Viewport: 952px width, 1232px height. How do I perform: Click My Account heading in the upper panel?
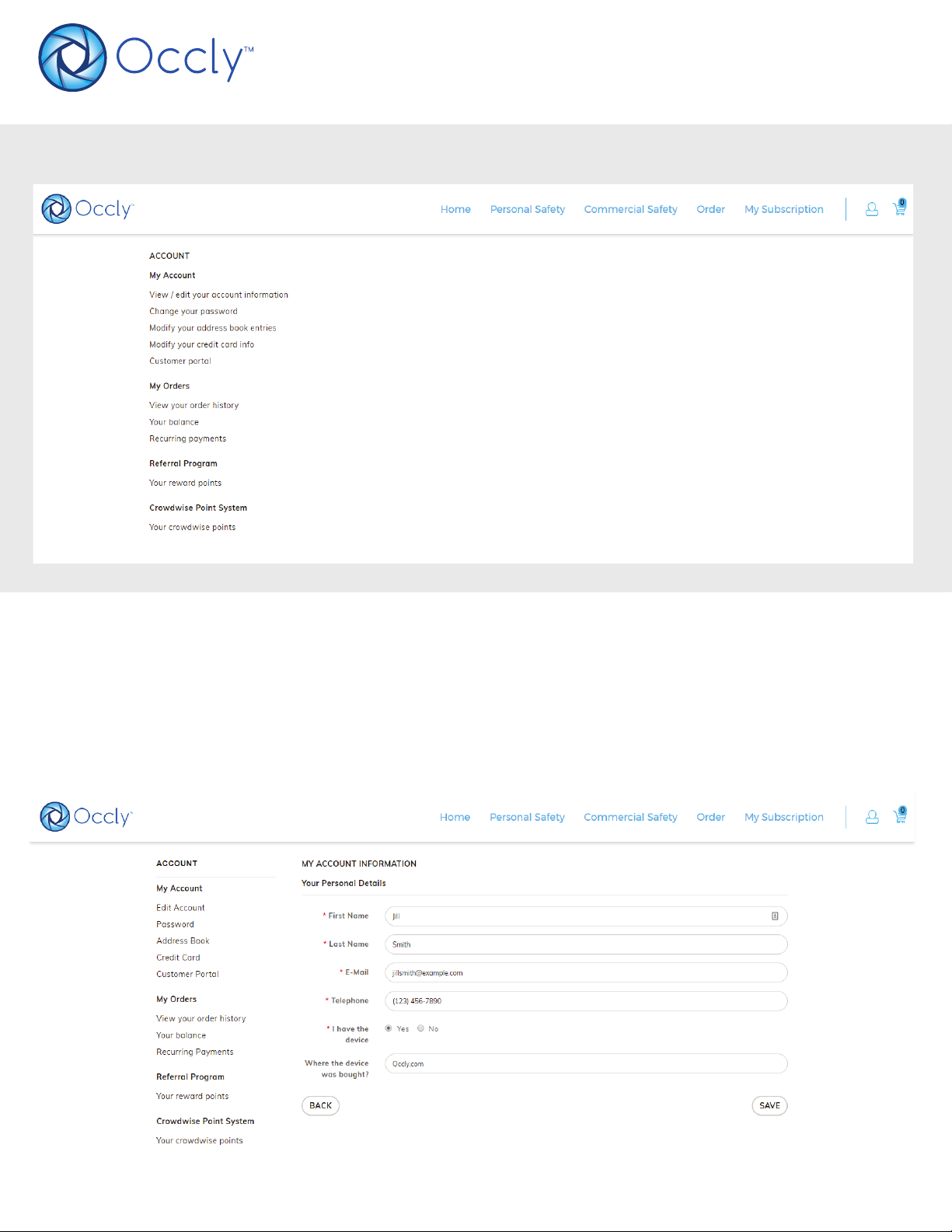173,275
